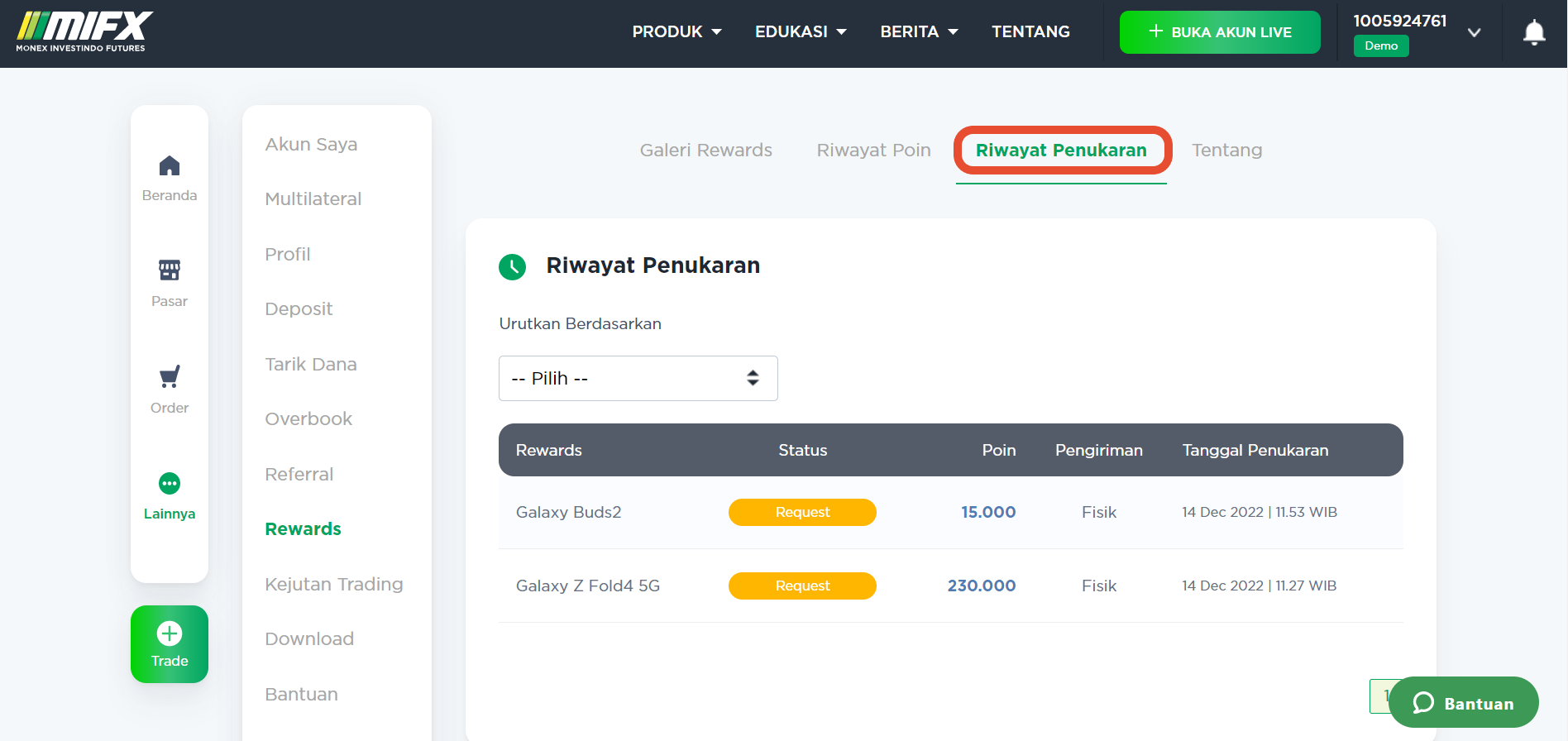
Task: Open the Bantuan chat bubble
Action: point(1464,703)
